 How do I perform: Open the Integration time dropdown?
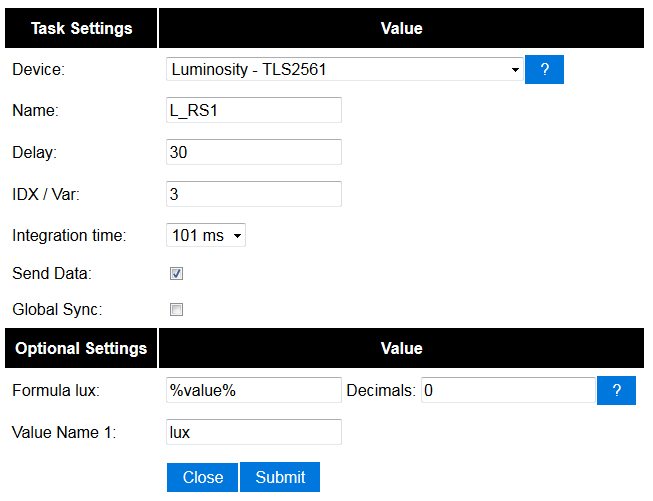pyautogui.click(x=206, y=235)
